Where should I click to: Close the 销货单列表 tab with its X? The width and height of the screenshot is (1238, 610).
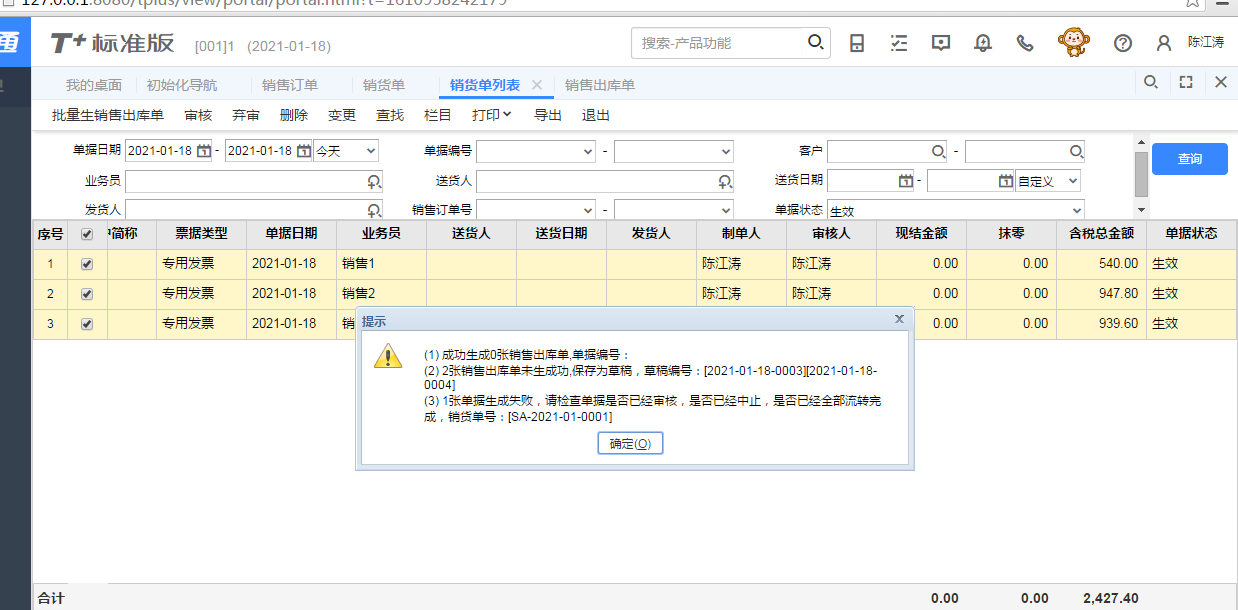click(537, 85)
